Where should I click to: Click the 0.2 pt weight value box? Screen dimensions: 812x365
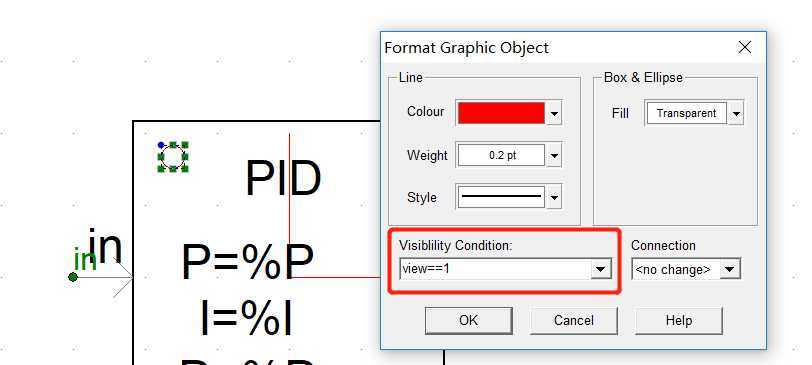pyautogui.click(x=501, y=155)
